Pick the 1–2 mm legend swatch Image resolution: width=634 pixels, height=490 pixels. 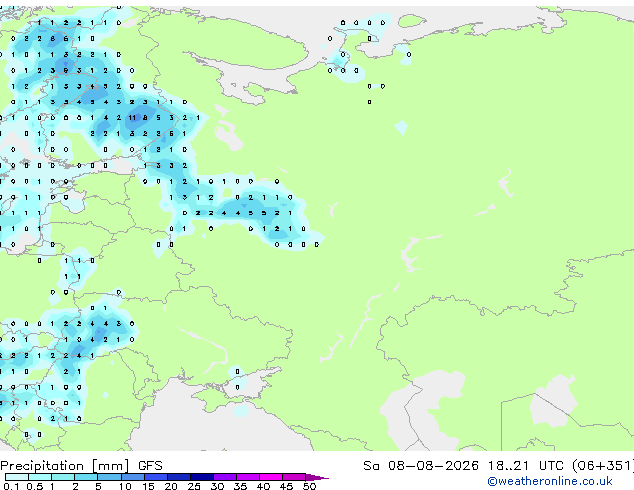(x=63, y=477)
